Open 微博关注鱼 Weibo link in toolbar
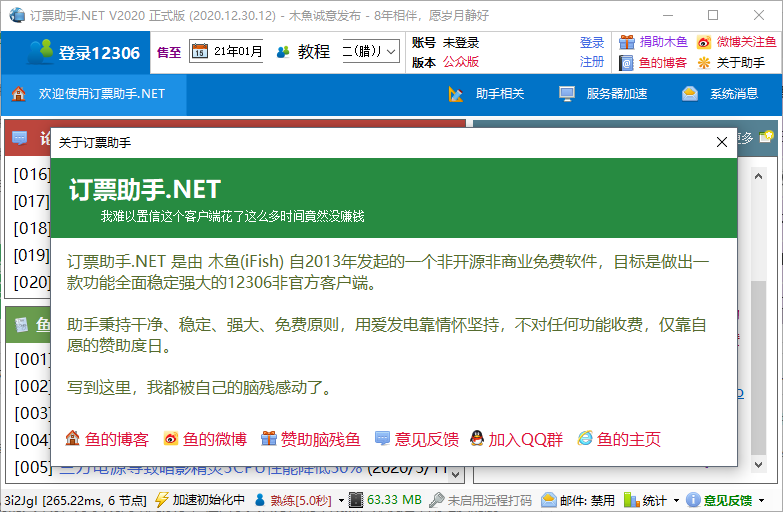The image size is (783, 512). click(737, 42)
